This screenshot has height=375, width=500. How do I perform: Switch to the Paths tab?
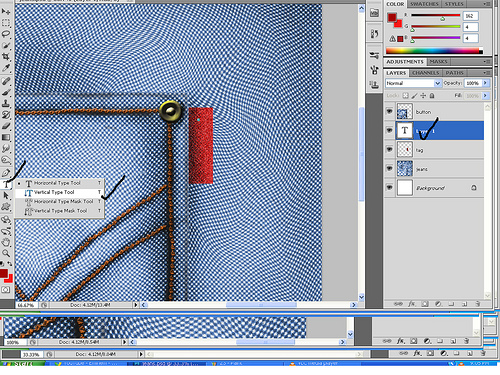tap(454, 73)
